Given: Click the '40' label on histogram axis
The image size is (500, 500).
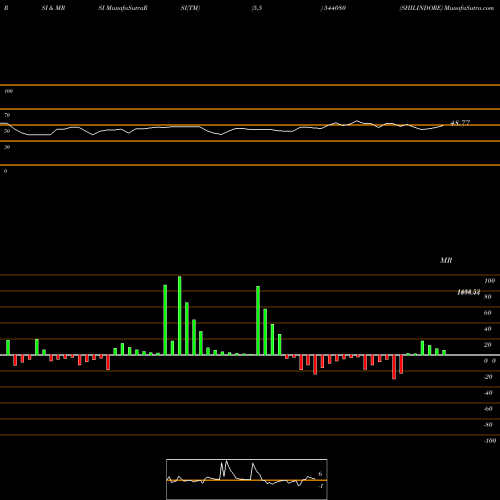Looking at the screenshot, I should pos(488,329).
